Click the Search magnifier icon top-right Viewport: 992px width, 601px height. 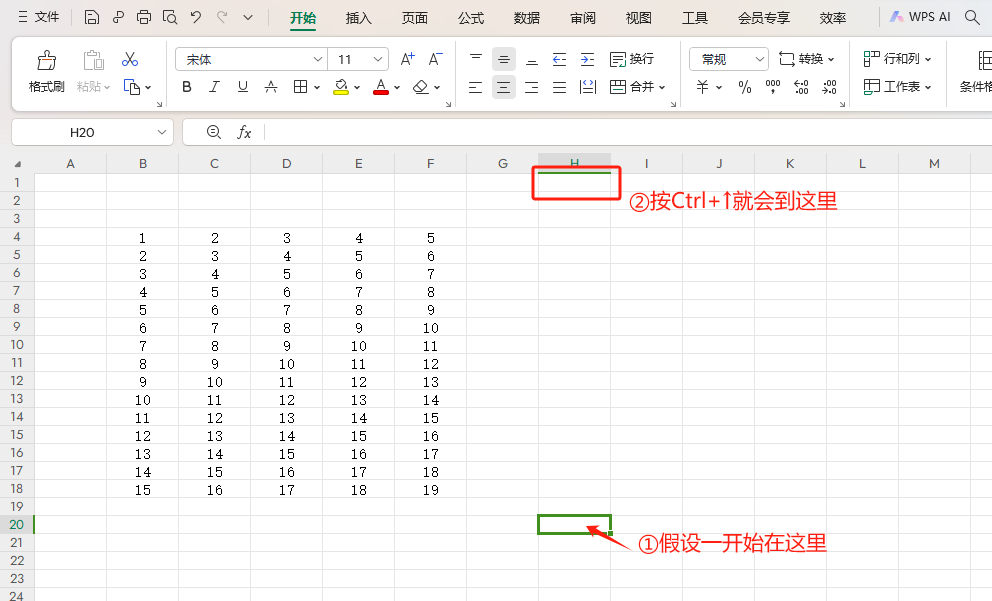(x=972, y=18)
